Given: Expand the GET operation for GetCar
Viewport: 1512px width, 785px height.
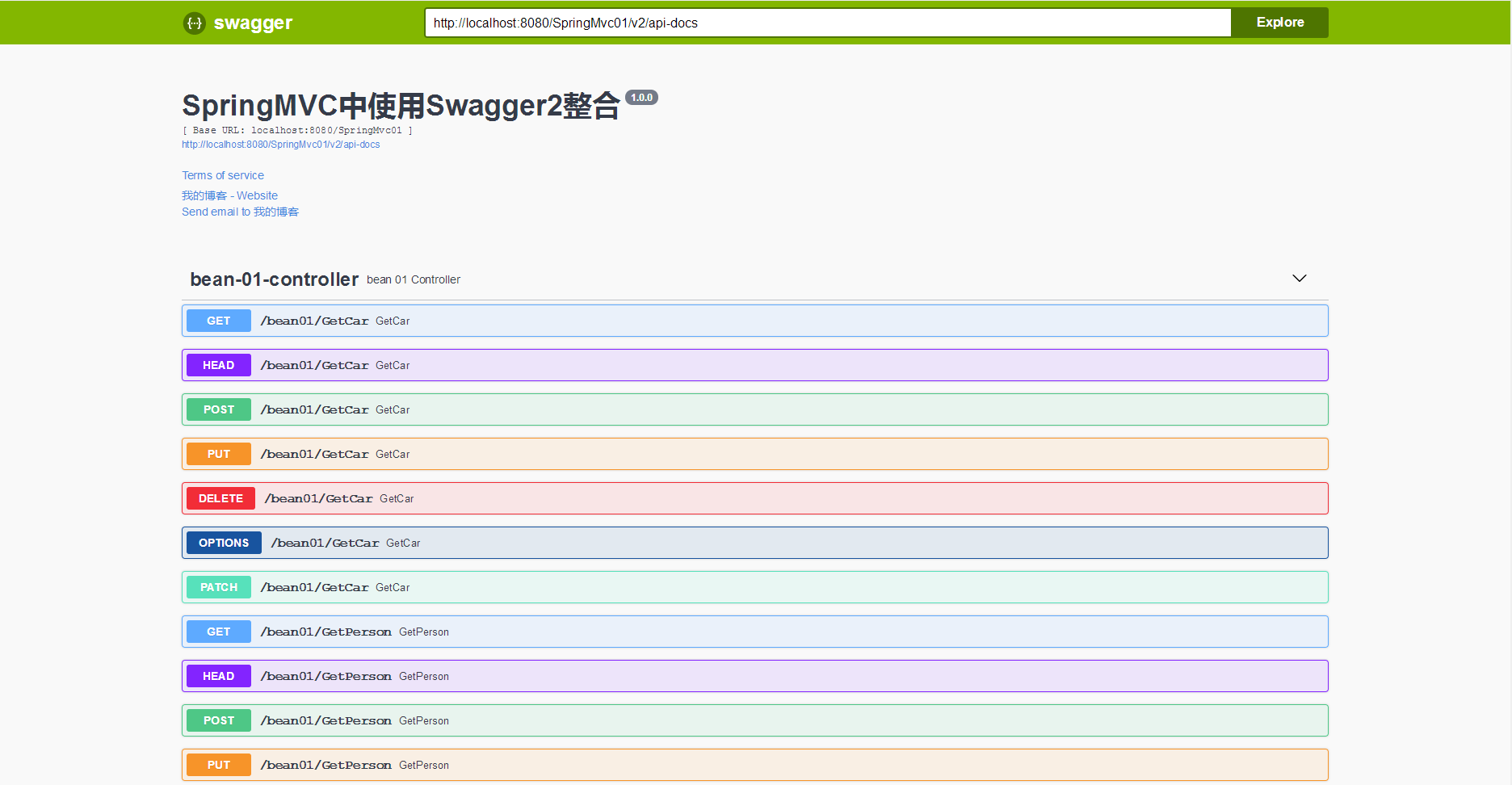Looking at the screenshot, I should [755, 321].
